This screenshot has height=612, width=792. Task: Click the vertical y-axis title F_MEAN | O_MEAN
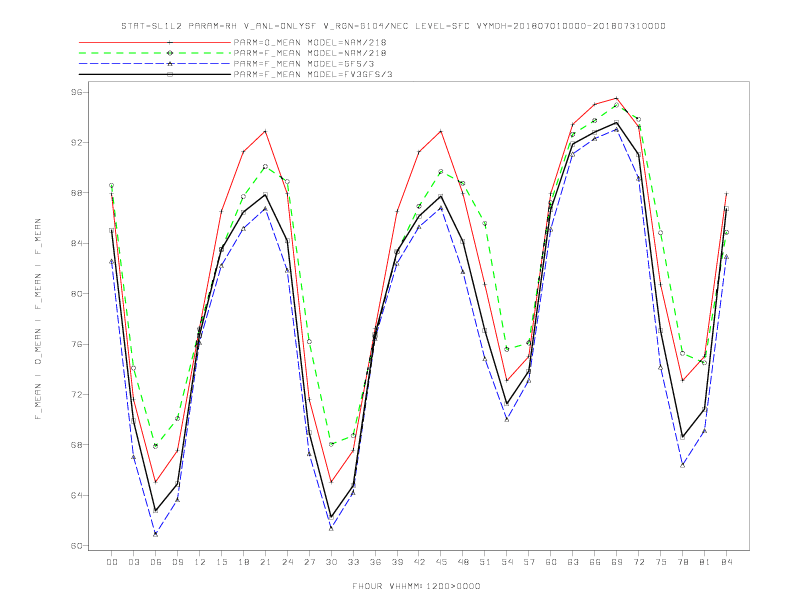point(38,319)
